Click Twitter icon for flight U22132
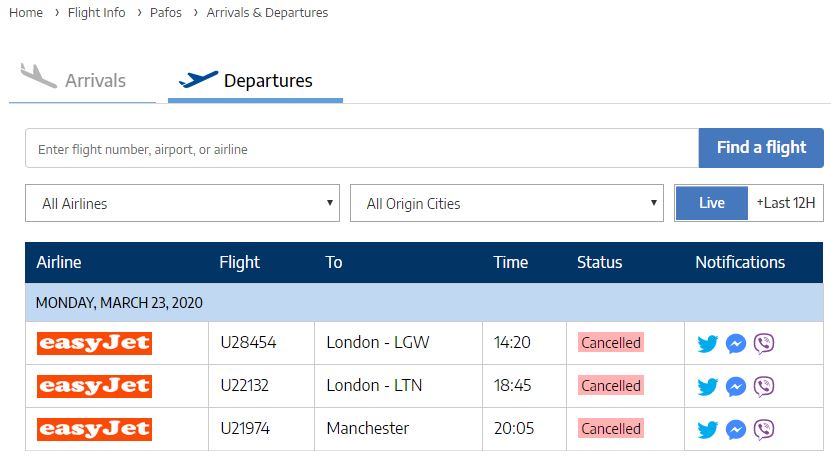The width and height of the screenshot is (831, 457). pyautogui.click(x=708, y=387)
